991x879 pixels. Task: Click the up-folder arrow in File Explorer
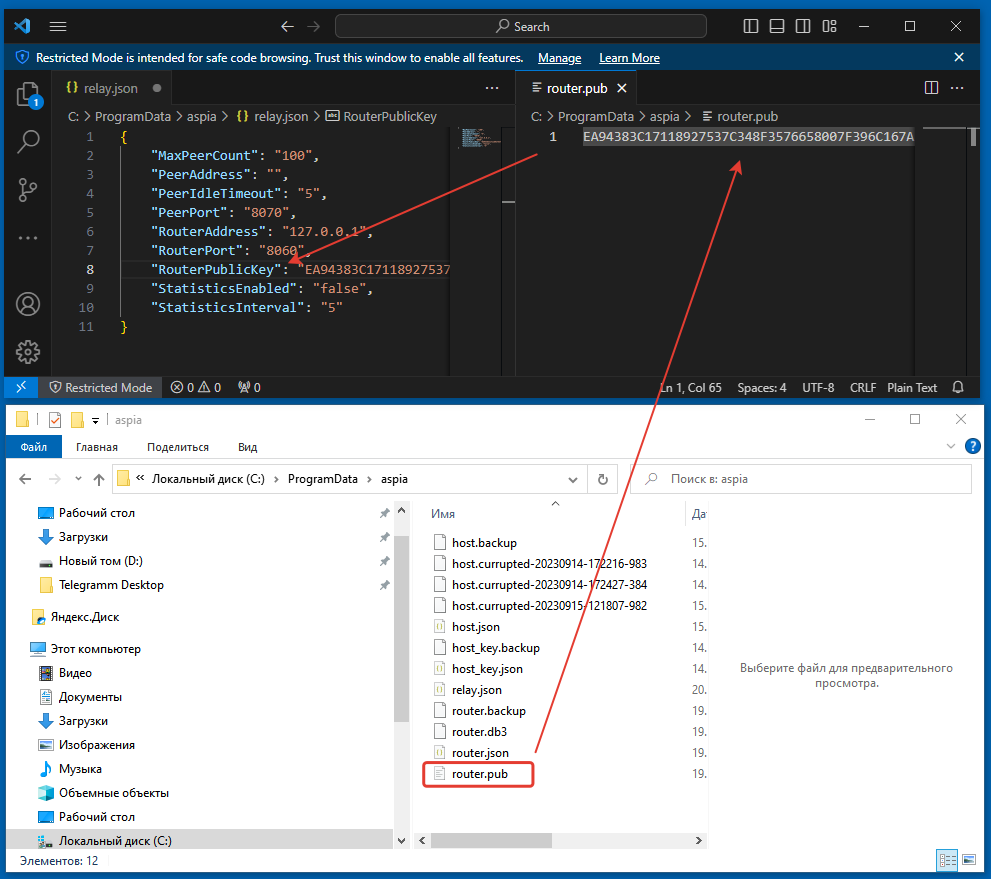98,479
